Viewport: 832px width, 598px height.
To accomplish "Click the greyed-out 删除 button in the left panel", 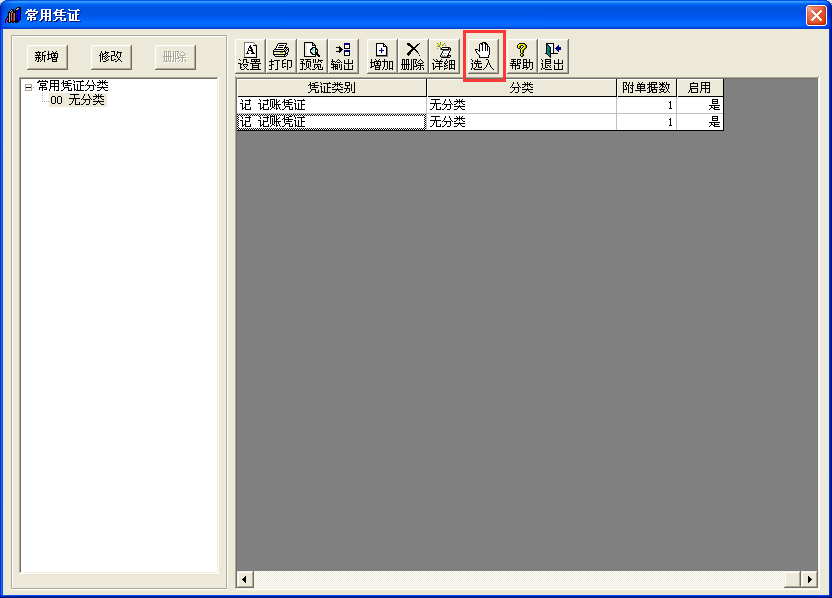I will [x=175, y=57].
